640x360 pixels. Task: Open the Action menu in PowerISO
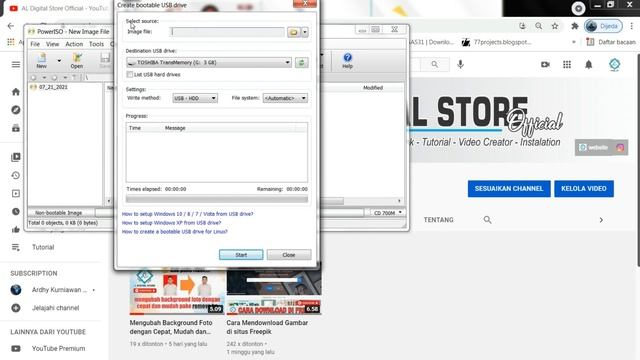74,44
